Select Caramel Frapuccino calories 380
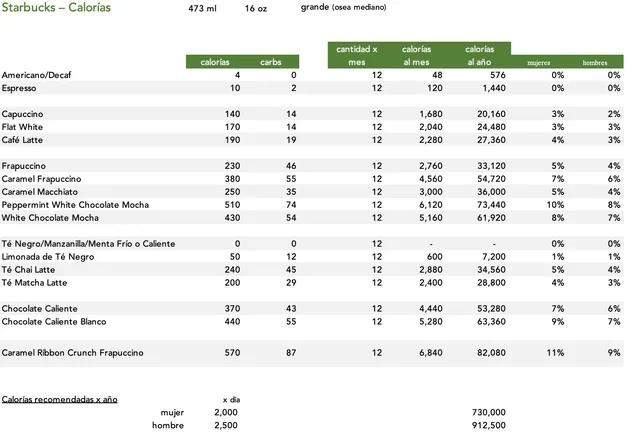The image size is (640, 438). click(x=232, y=179)
